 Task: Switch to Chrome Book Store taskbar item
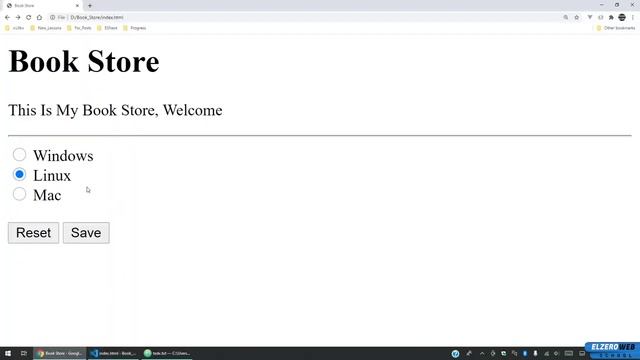coord(60,353)
